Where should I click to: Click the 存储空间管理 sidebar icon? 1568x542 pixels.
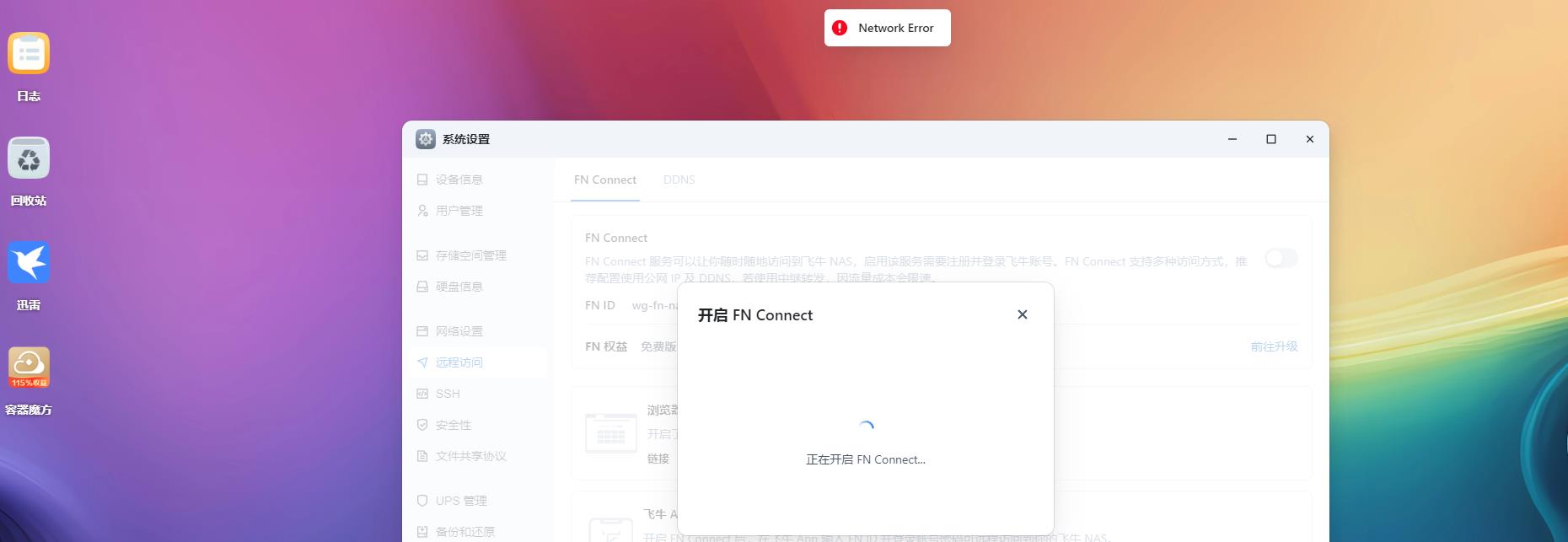click(x=422, y=255)
